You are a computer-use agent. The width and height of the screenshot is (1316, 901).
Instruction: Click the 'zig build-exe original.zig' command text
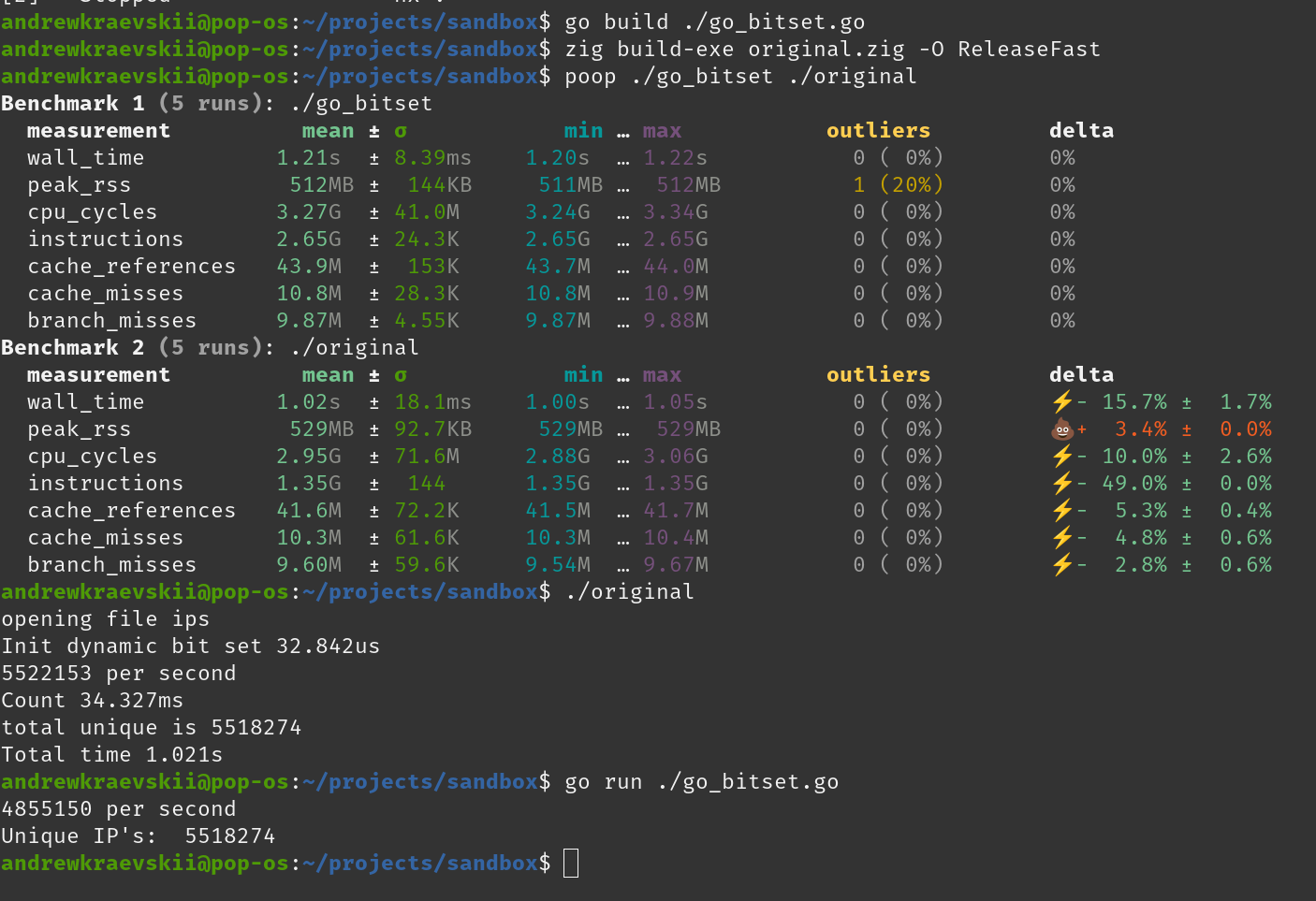[735, 50]
